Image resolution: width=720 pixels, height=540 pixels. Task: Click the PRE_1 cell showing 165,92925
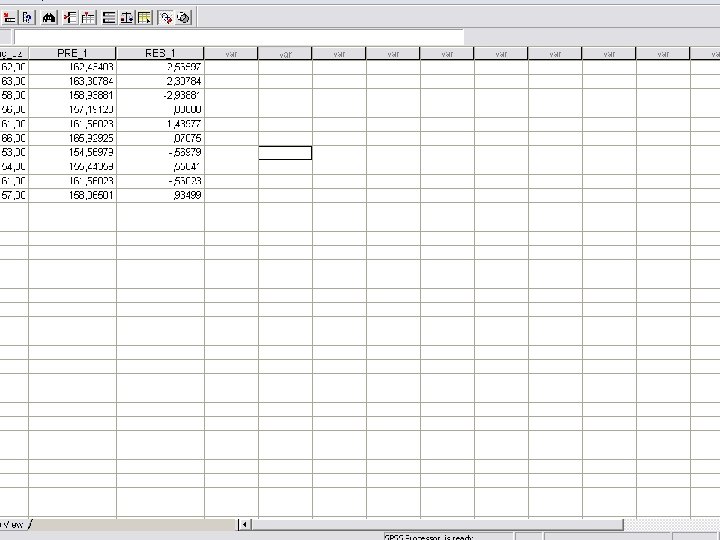(x=73, y=138)
